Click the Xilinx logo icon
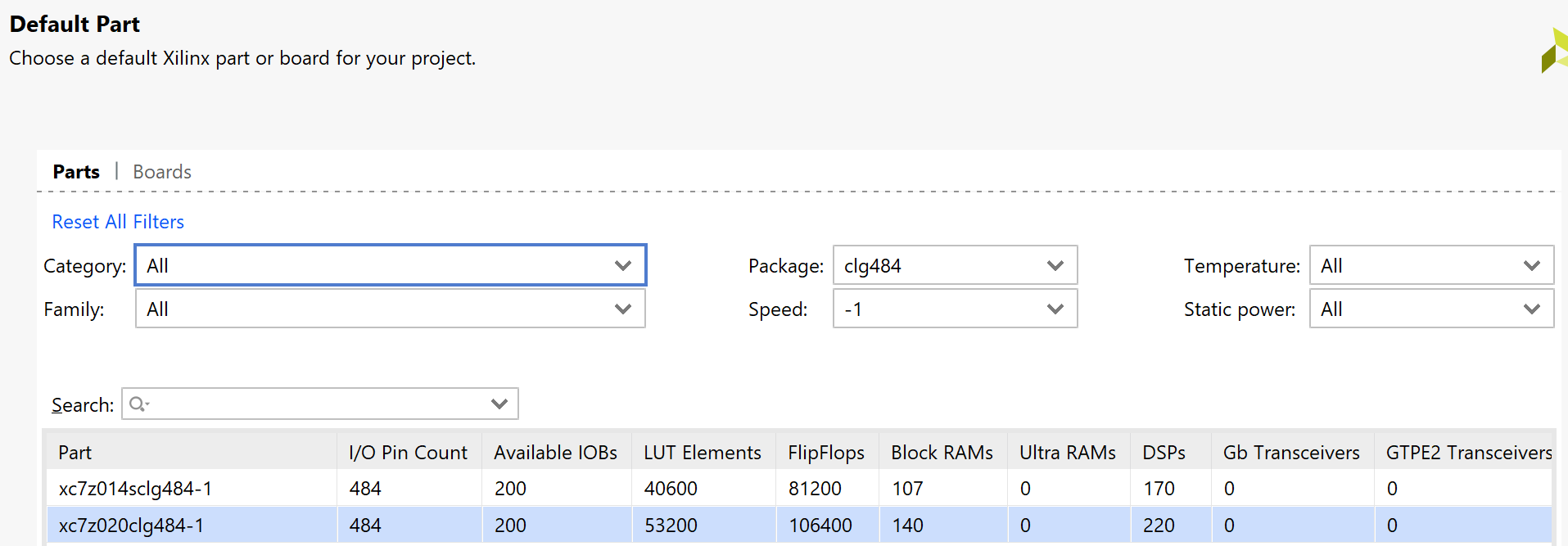1568x546 pixels. (1554, 51)
